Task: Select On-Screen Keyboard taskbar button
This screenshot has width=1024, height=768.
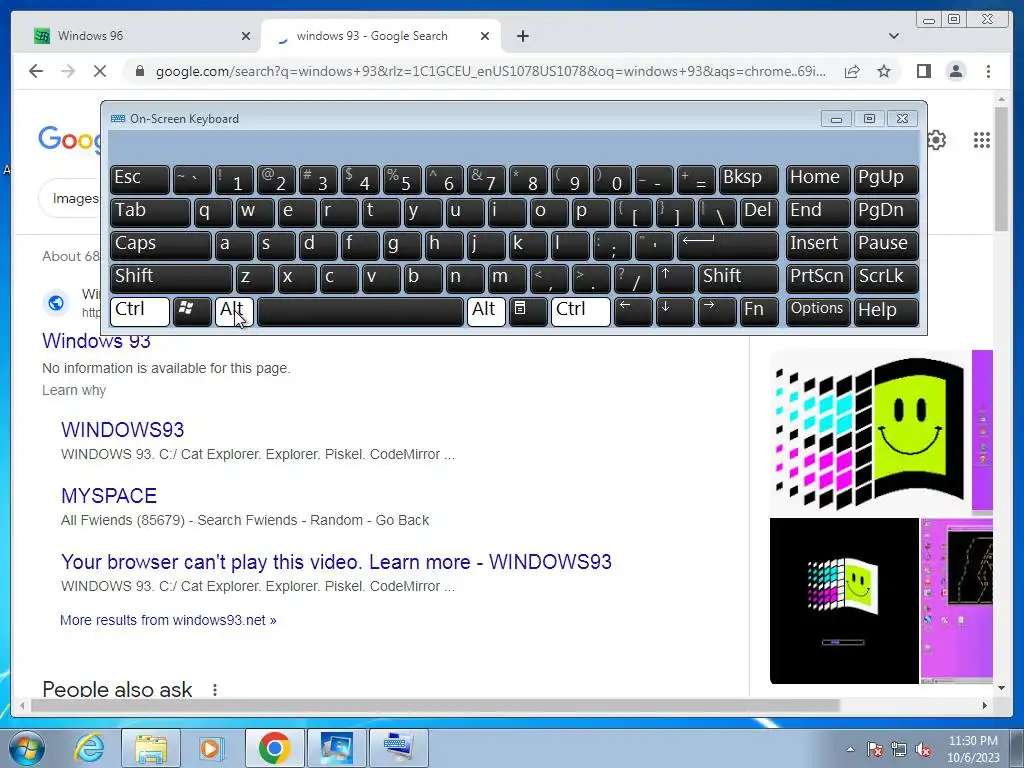Action: pyautogui.click(x=398, y=748)
